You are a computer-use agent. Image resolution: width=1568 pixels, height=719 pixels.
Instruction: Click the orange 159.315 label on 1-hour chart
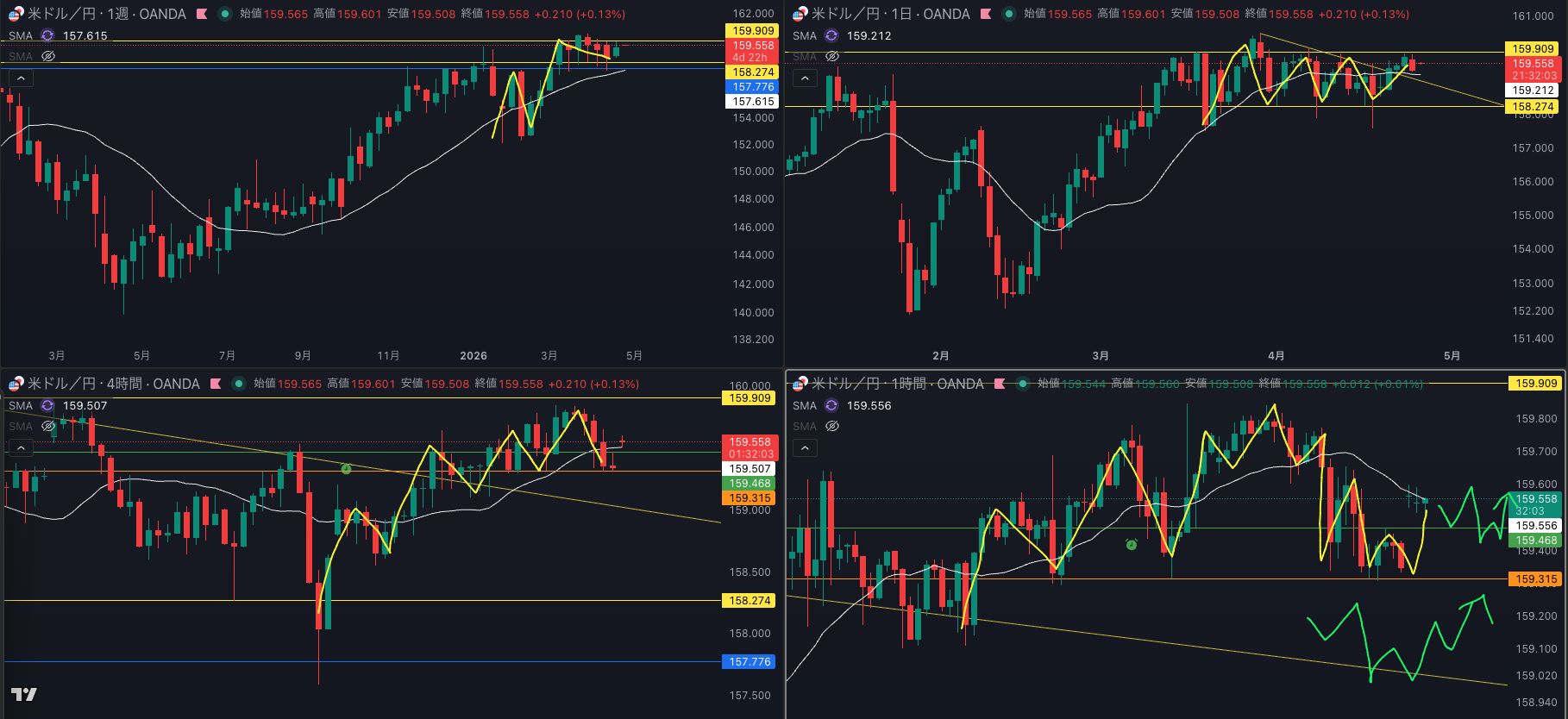point(1536,579)
